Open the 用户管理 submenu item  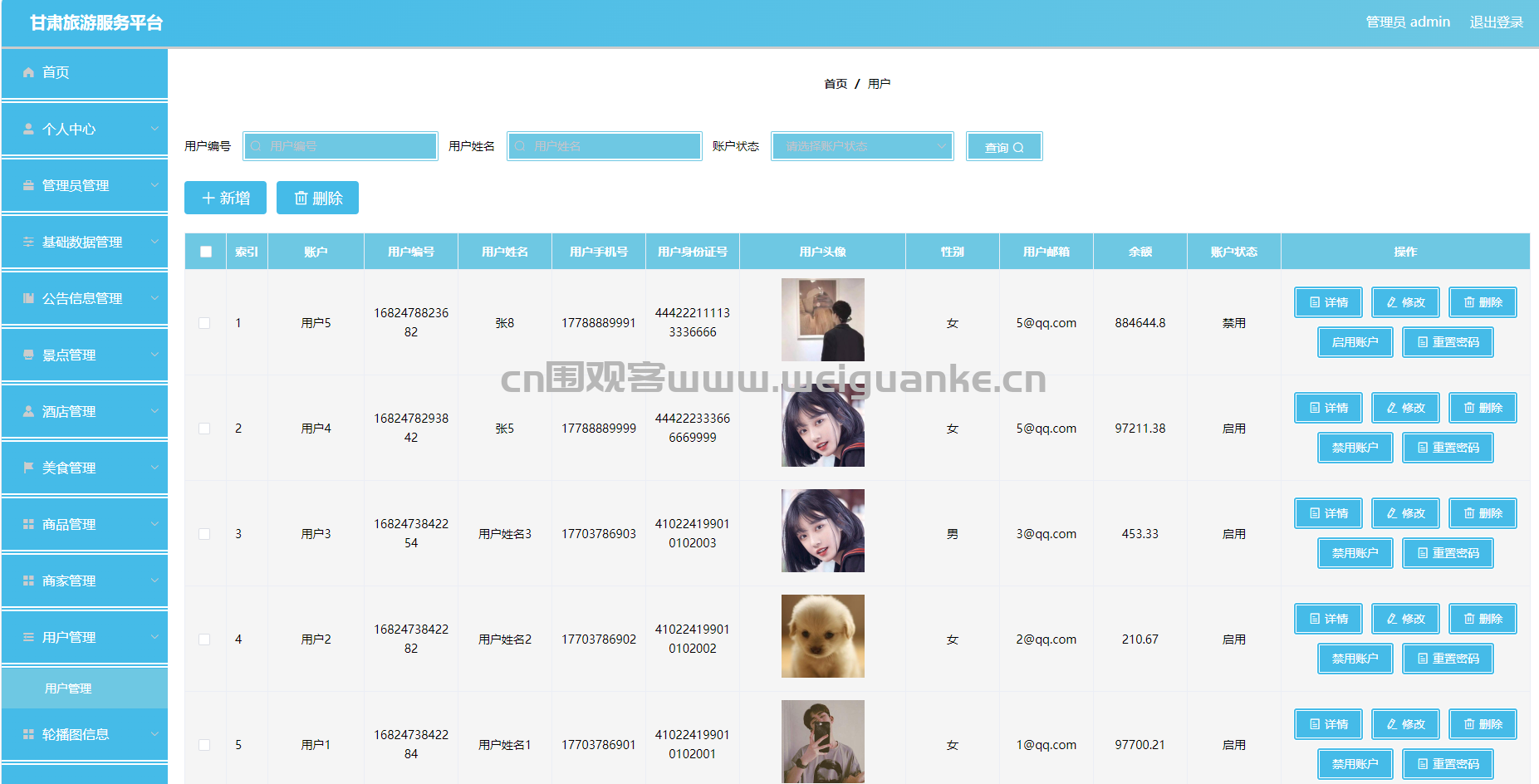pos(68,688)
